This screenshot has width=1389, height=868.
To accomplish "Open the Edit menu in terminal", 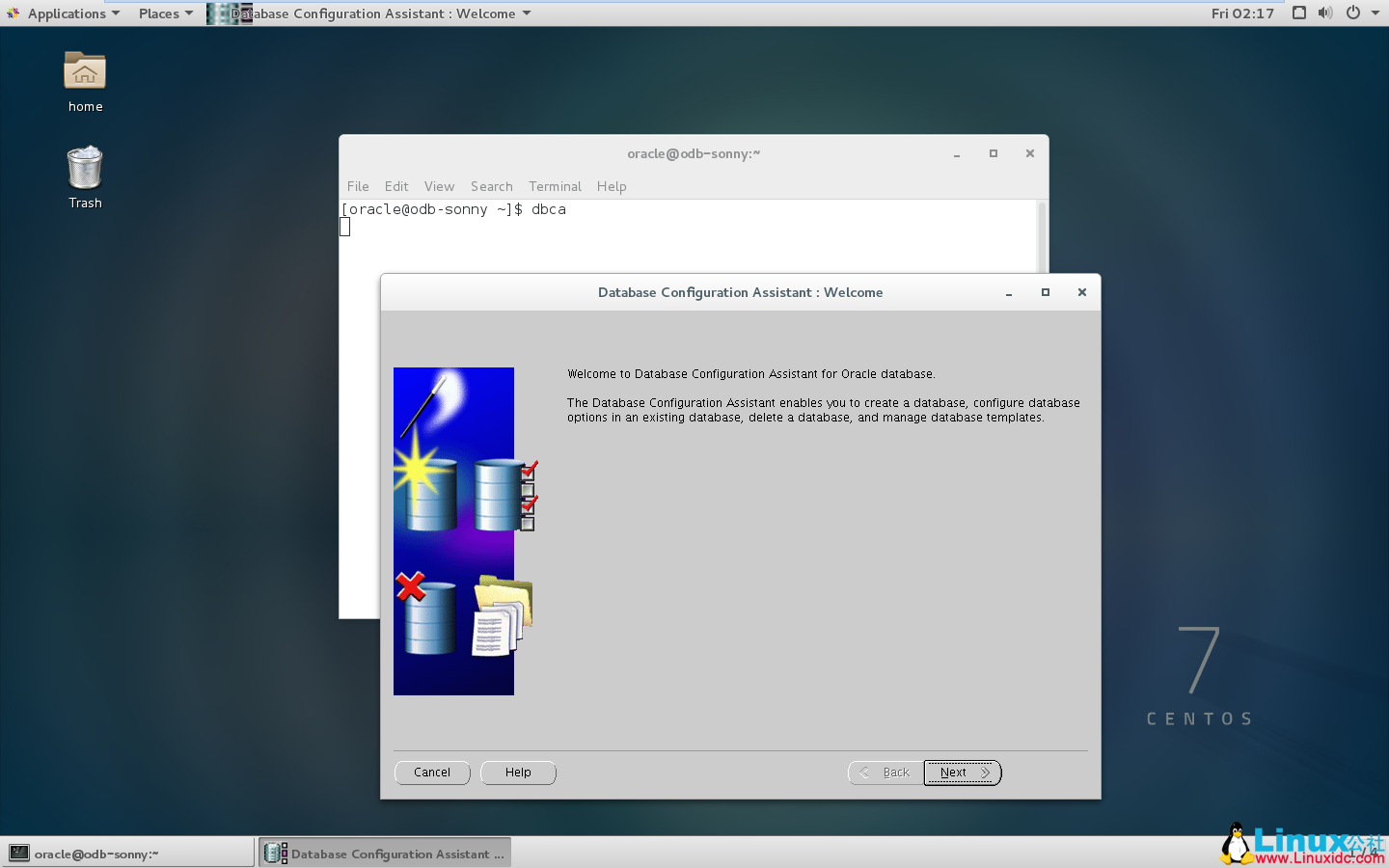I will [396, 186].
